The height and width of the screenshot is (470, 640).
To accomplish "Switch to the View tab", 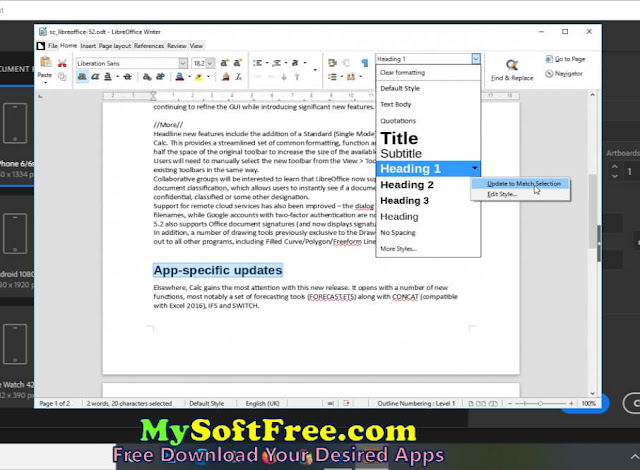I will [196, 46].
